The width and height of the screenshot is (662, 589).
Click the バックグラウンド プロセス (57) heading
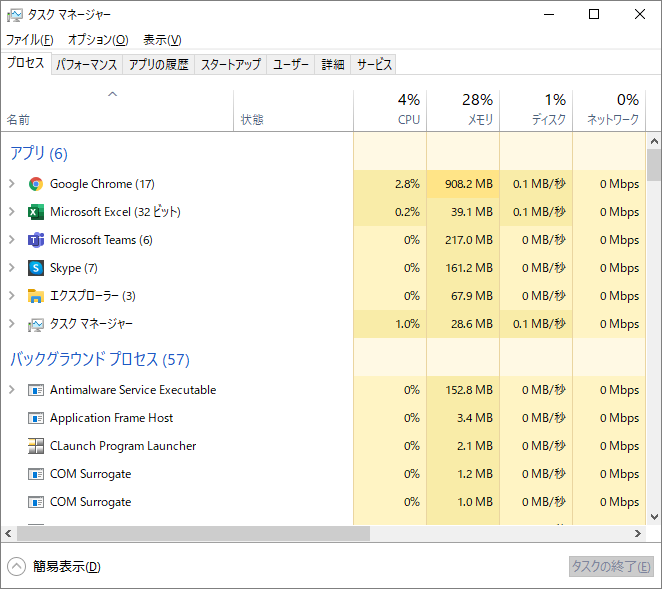[100, 359]
